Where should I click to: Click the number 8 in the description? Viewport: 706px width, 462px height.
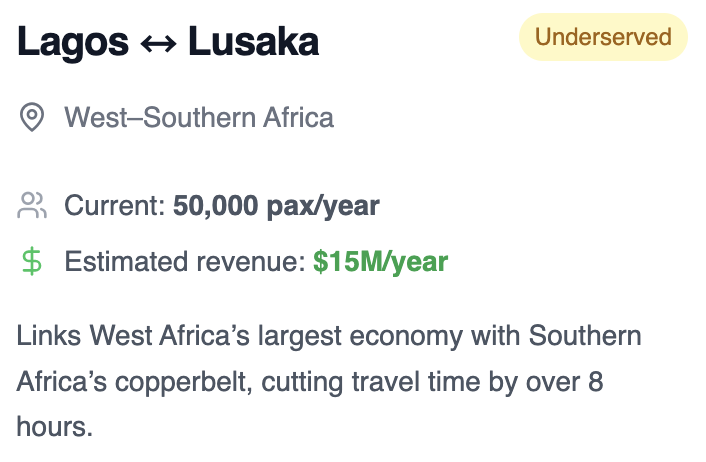[x=595, y=382]
